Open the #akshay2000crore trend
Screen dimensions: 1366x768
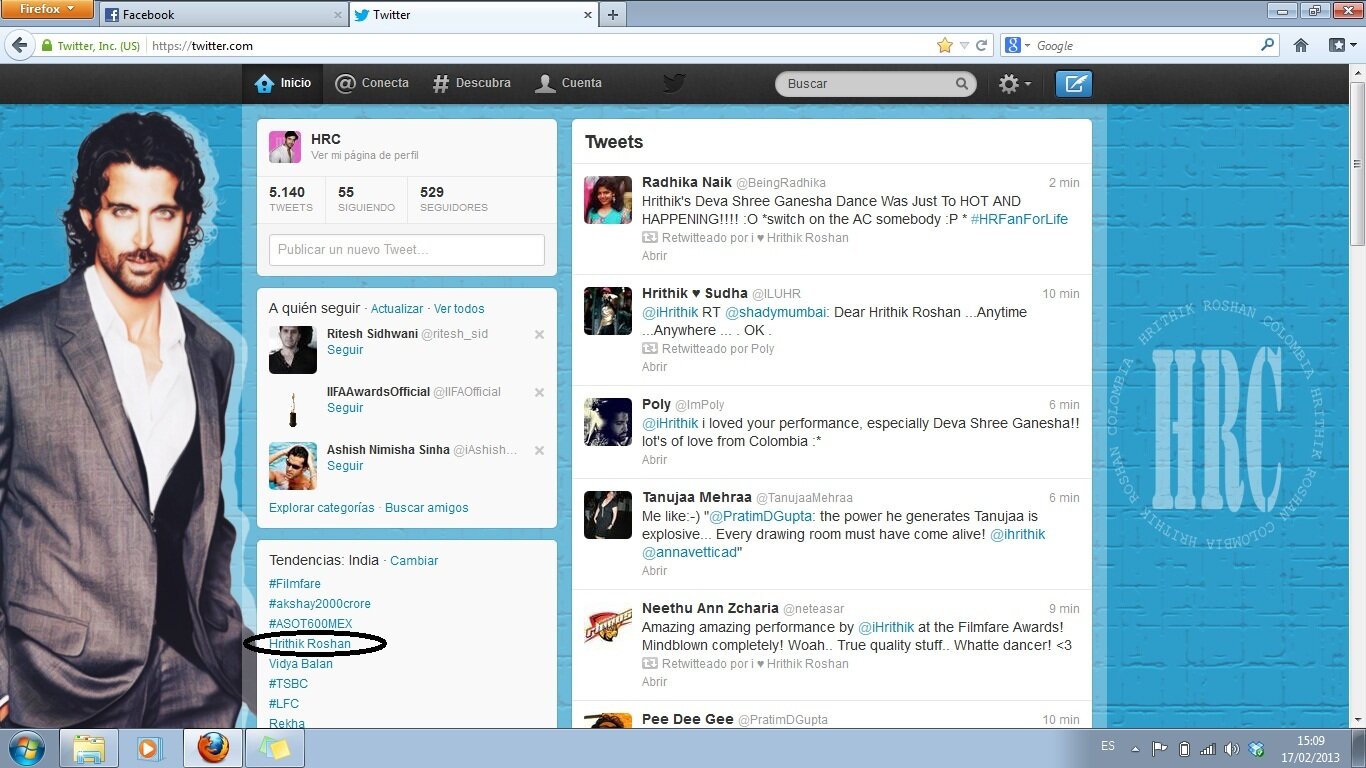(x=320, y=604)
